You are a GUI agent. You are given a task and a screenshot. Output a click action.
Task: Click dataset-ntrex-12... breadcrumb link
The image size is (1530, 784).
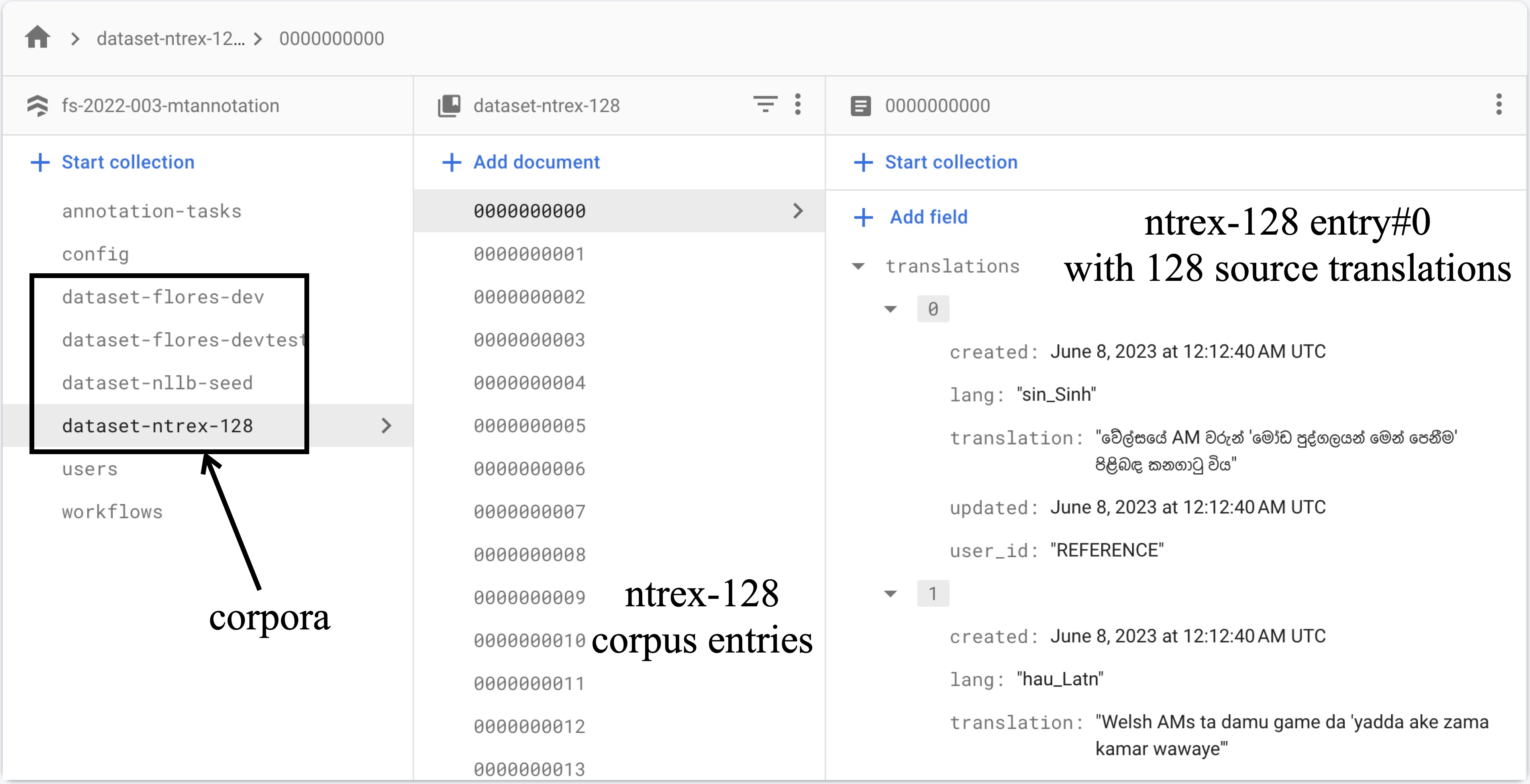pyautogui.click(x=171, y=39)
